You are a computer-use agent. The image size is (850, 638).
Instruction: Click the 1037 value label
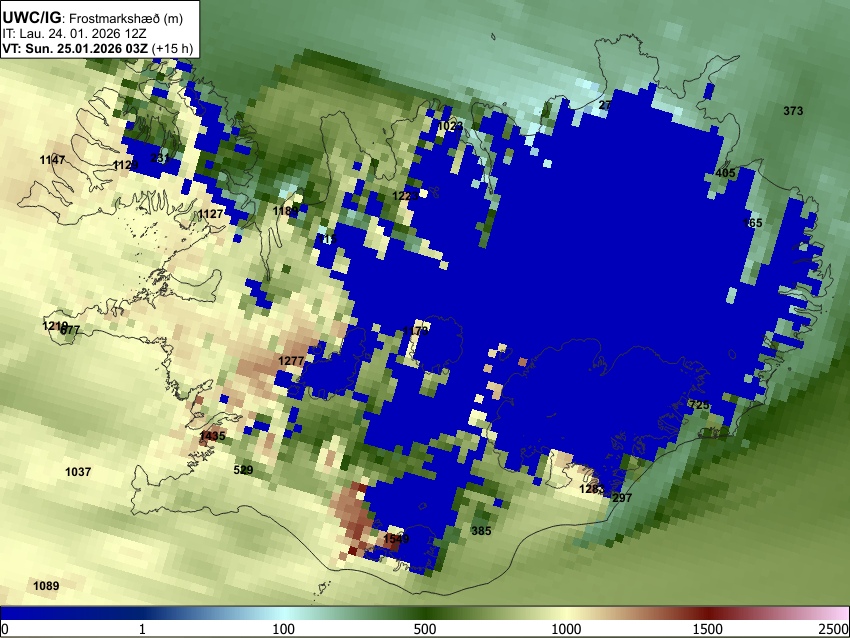click(78, 472)
